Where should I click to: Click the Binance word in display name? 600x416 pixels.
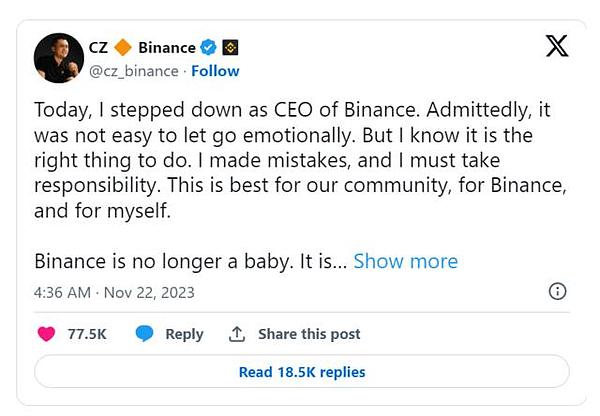tap(166, 47)
